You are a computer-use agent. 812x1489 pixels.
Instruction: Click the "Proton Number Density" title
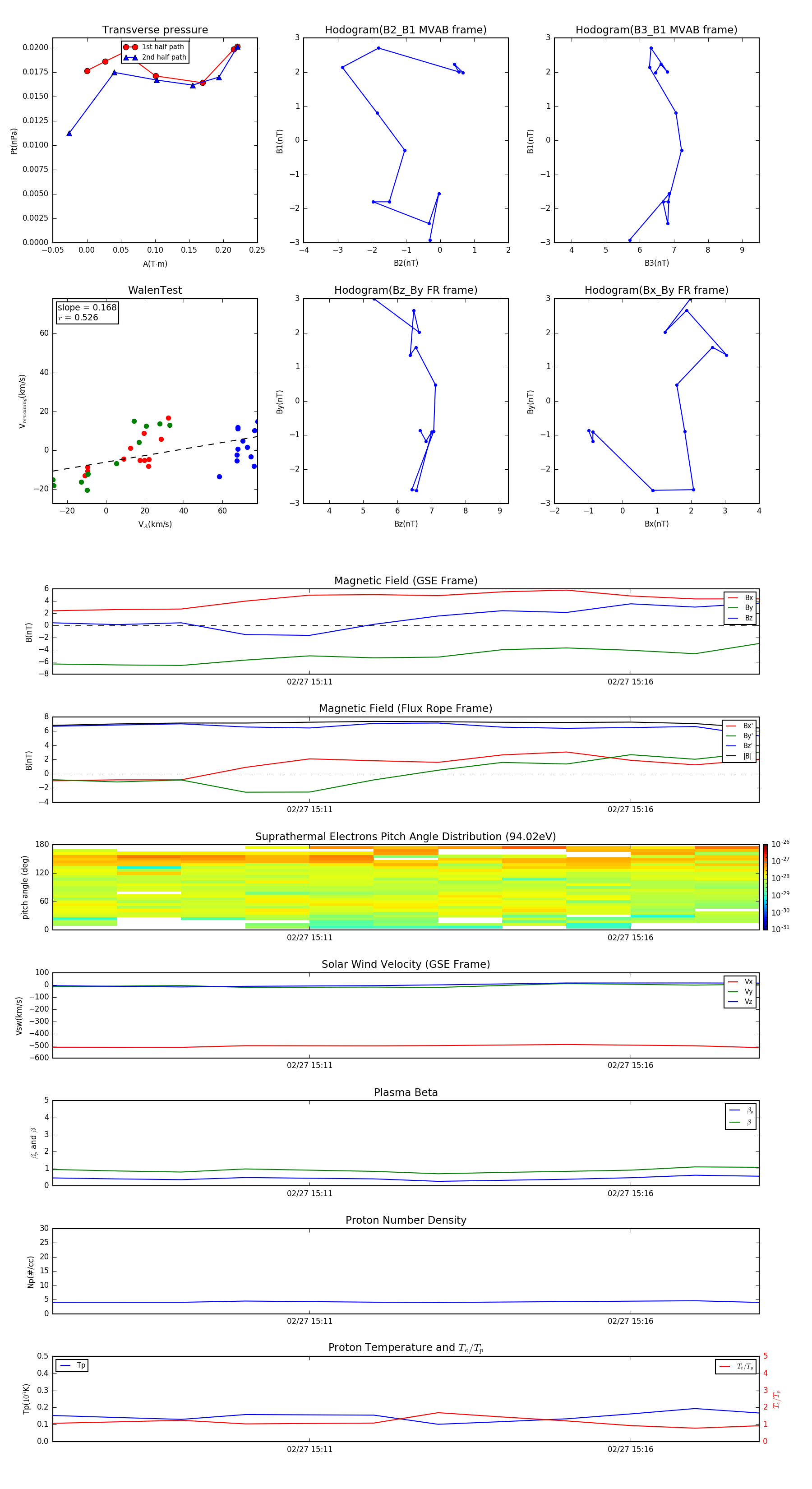click(406, 1220)
